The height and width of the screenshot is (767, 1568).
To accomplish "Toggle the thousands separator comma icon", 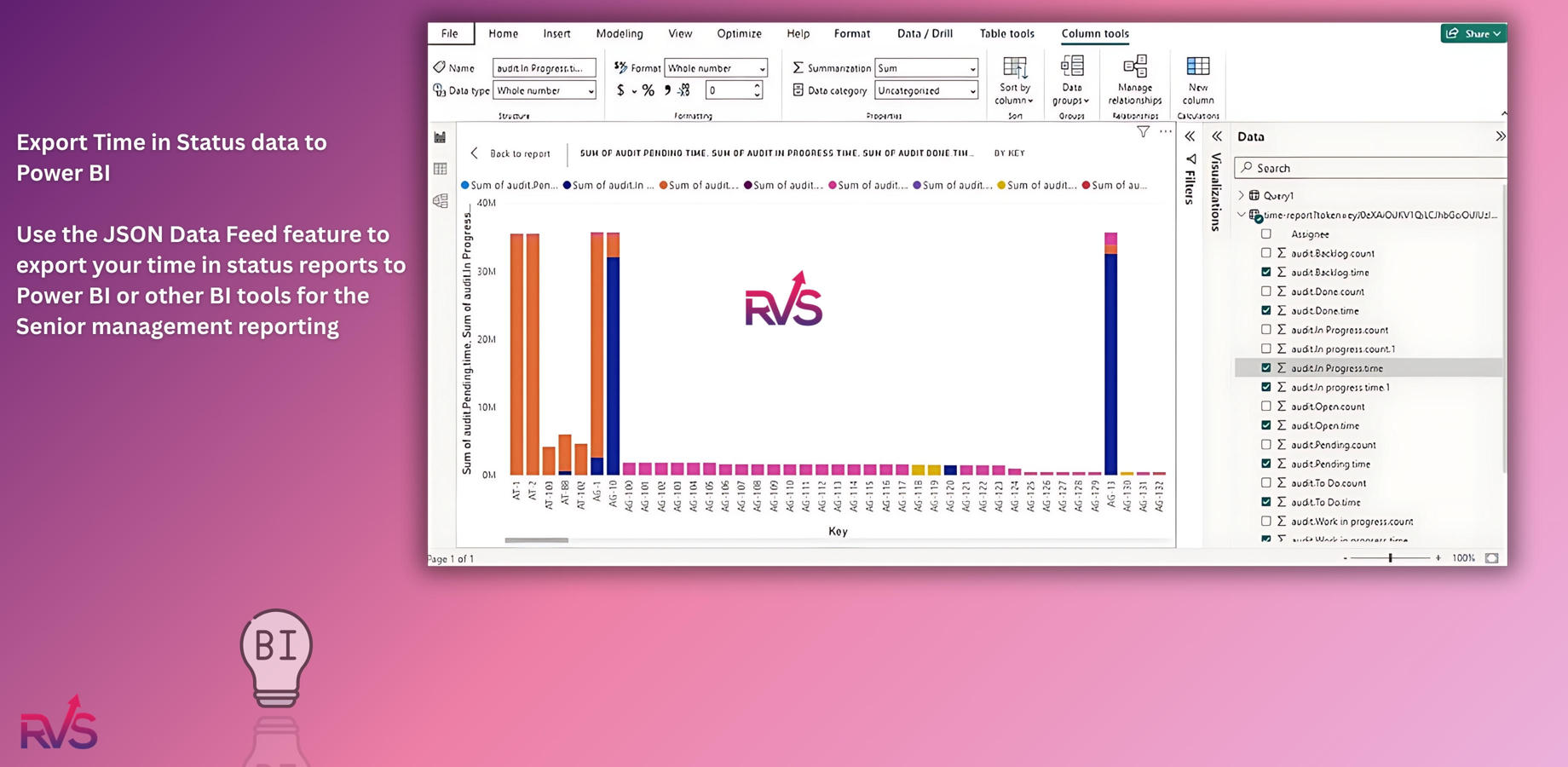I will coord(667,90).
